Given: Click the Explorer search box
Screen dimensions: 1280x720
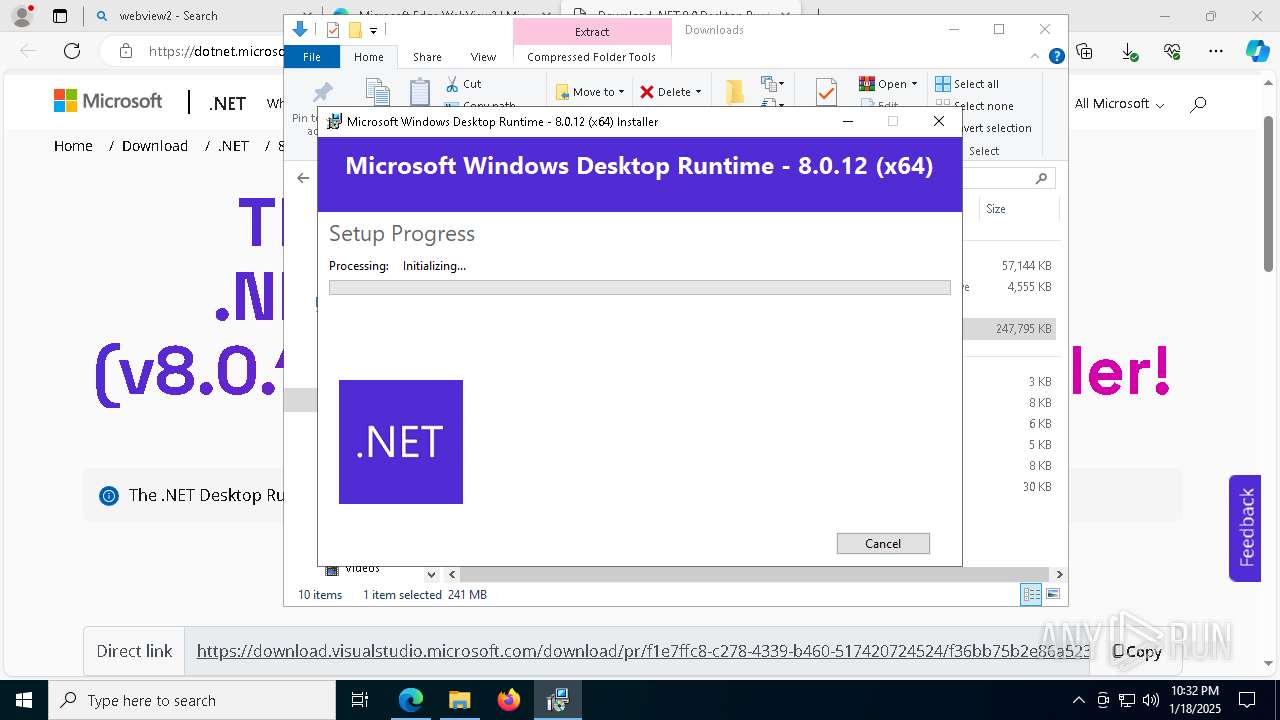Looking at the screenshot, I should coord(1009,178).
